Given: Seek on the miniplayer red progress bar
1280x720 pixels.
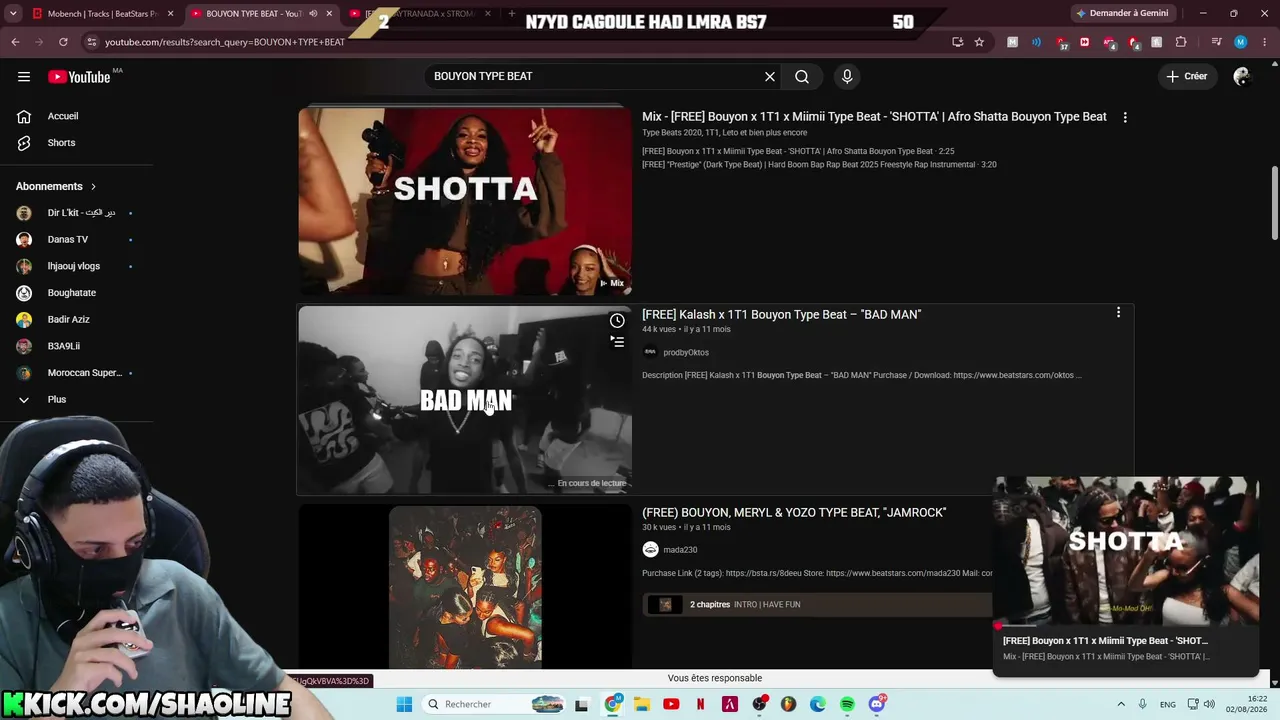Looking at the screenshot, I should [1126, 626].
